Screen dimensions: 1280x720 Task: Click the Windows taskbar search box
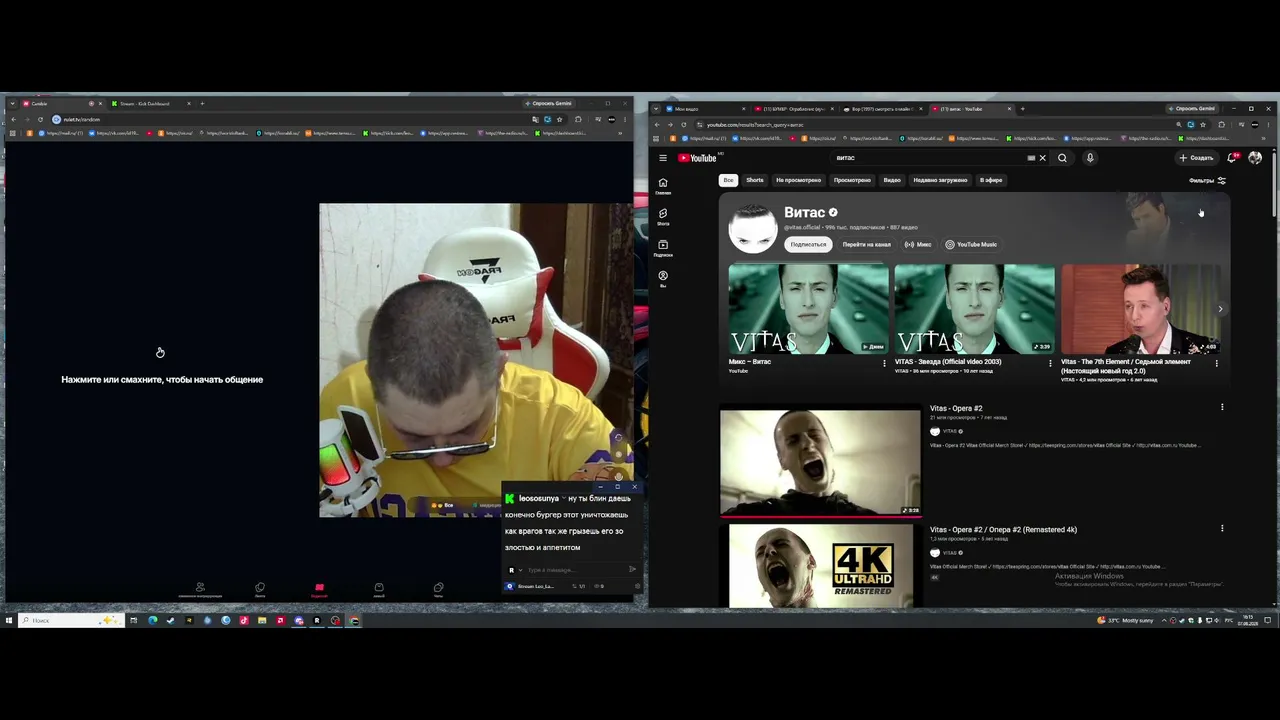click(70, 620)
